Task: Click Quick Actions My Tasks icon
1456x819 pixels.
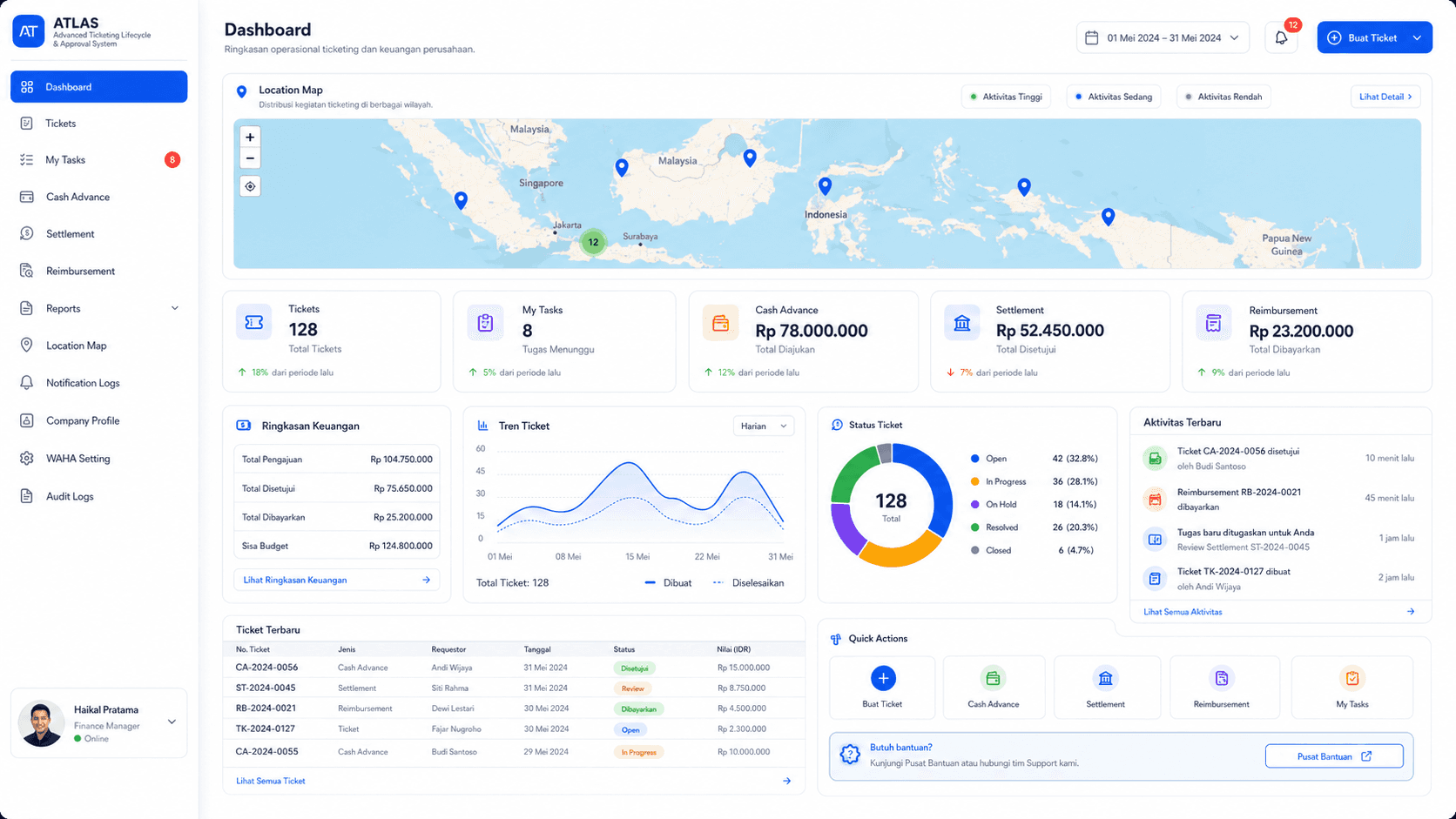Action: point(1352,678)
